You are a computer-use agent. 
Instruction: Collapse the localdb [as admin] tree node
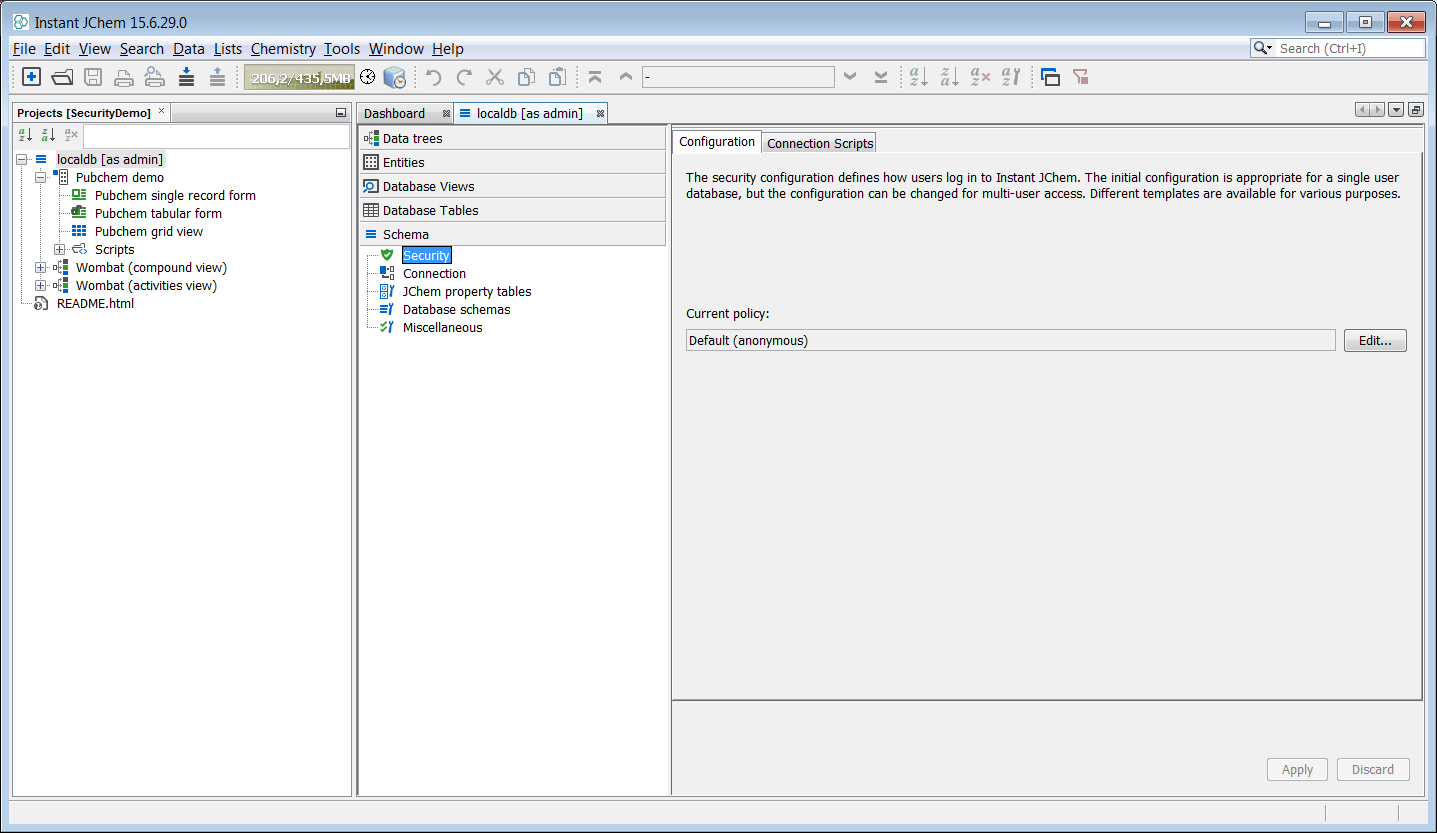click(x=22, y=160)
